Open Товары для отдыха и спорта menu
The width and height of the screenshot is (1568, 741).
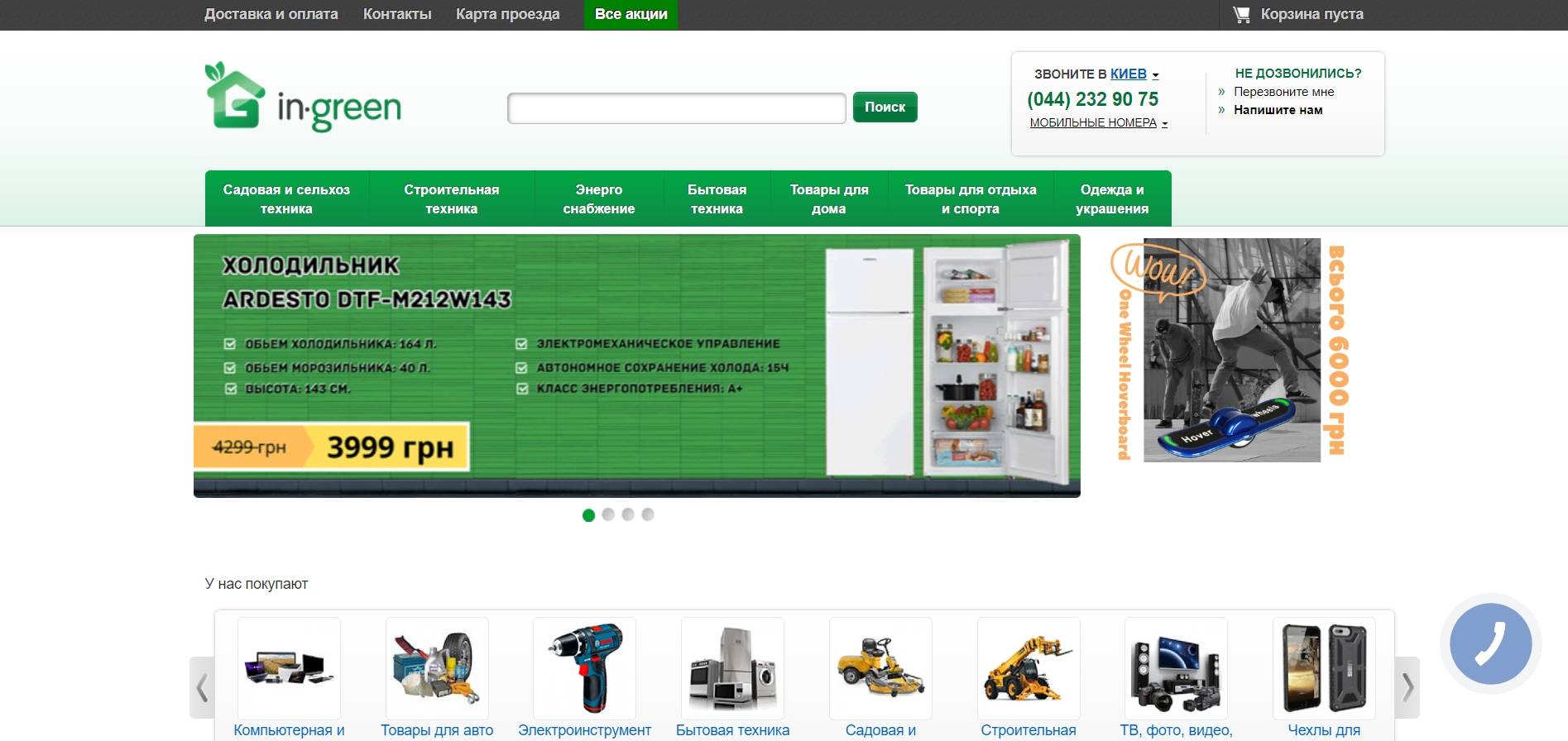[x=971, y=198]
